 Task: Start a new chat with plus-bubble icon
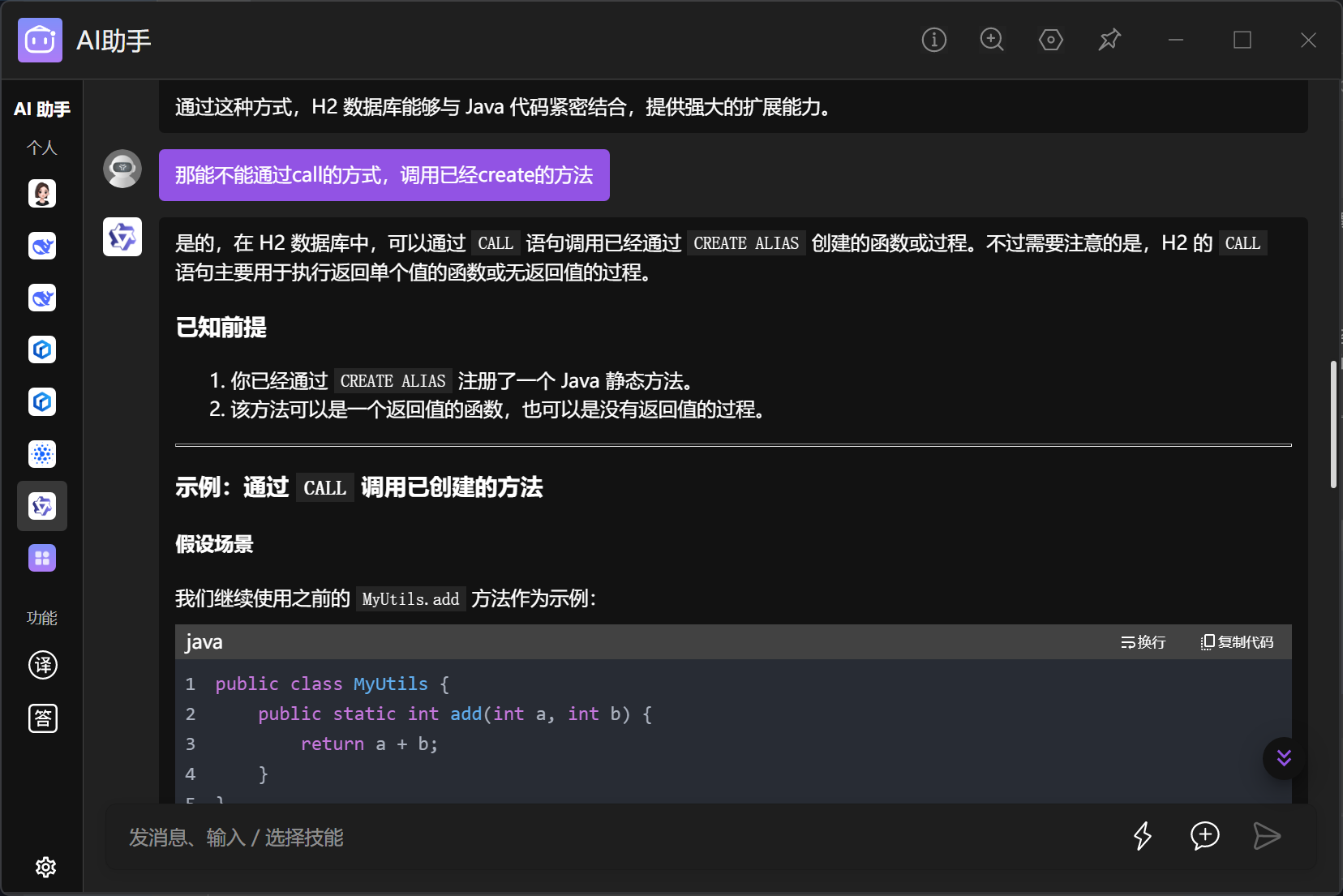click(x=1205, y=836)
